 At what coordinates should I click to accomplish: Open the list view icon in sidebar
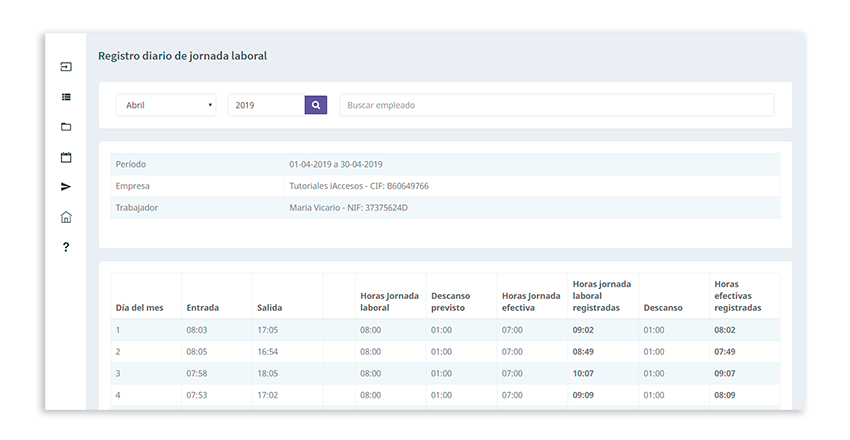[66, 97]
